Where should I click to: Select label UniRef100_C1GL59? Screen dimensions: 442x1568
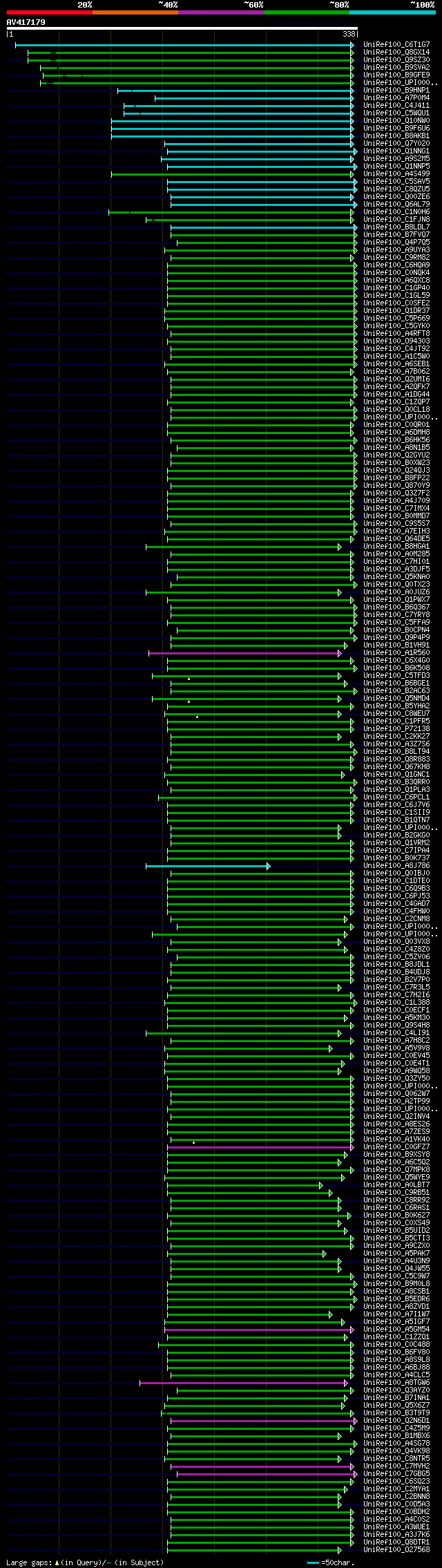coord(396,296)
